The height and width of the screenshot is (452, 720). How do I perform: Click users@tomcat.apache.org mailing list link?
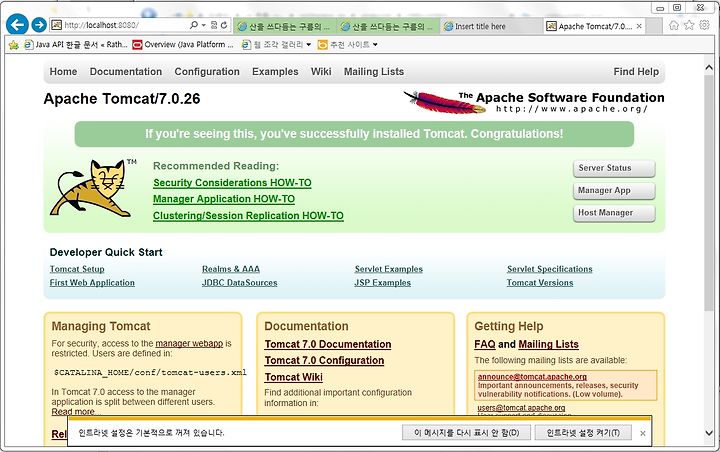521,408
